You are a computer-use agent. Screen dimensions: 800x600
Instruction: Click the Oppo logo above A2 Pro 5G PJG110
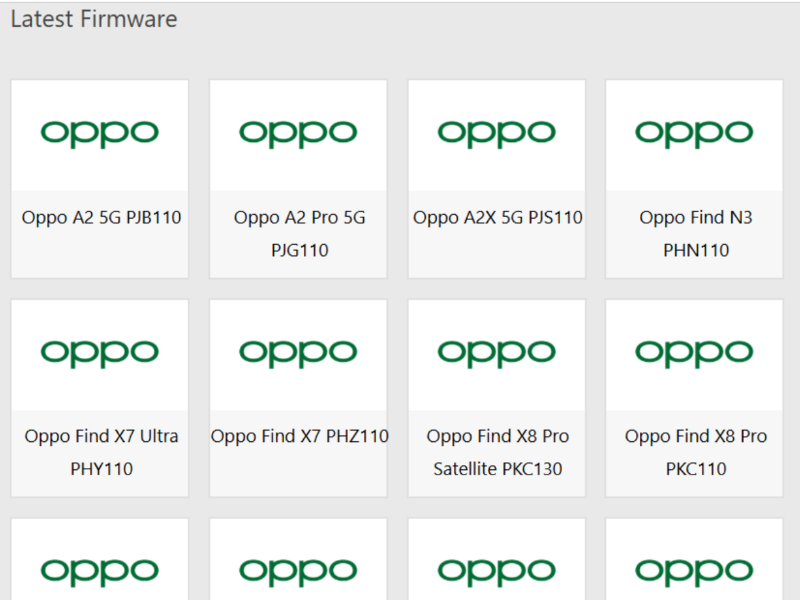(298, 133)
